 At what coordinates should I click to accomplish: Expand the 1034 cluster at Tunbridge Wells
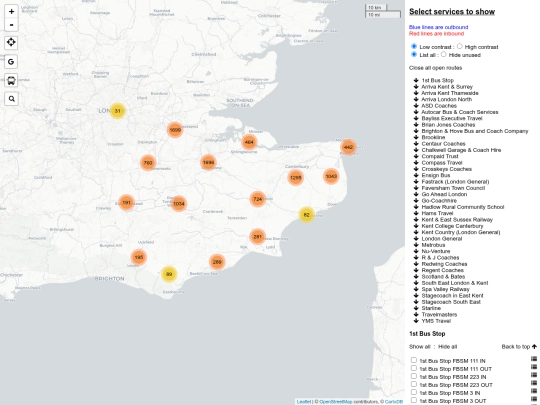pyautogui.click(x=179, y=204)
